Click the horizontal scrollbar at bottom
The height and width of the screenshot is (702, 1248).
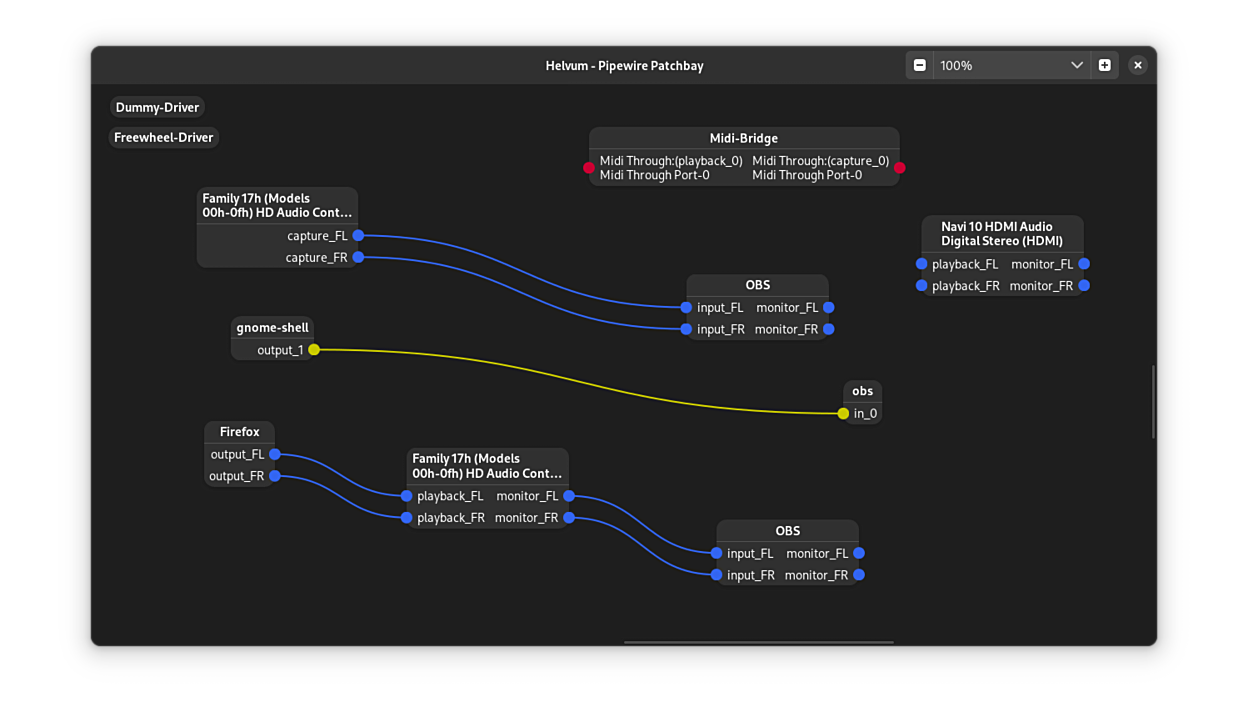758,642
